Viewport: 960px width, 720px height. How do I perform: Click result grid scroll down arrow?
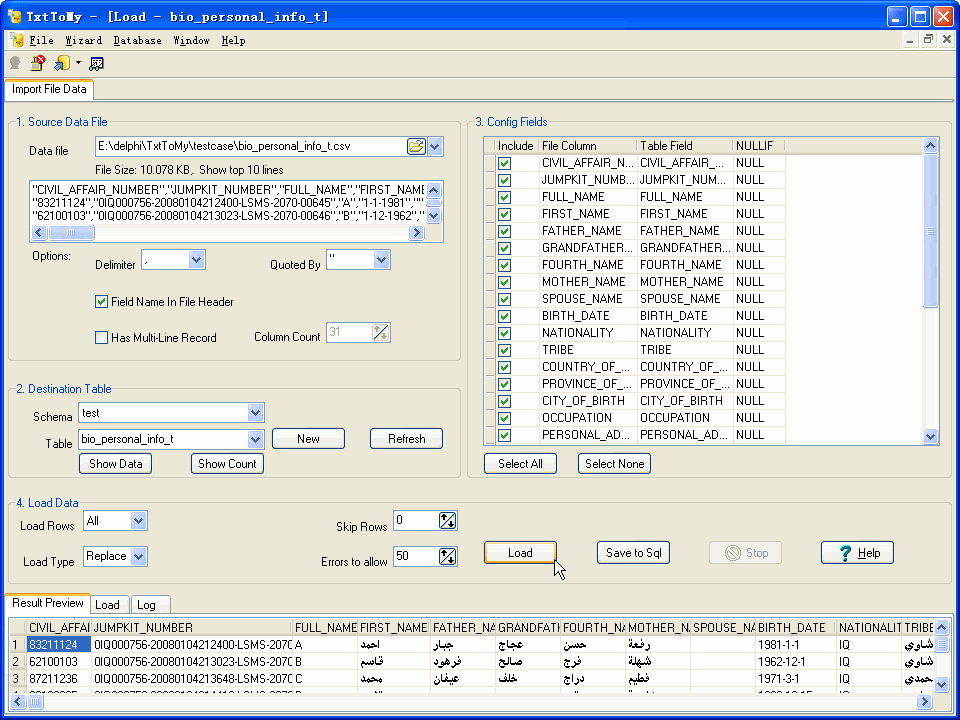[x=942, y=684]
